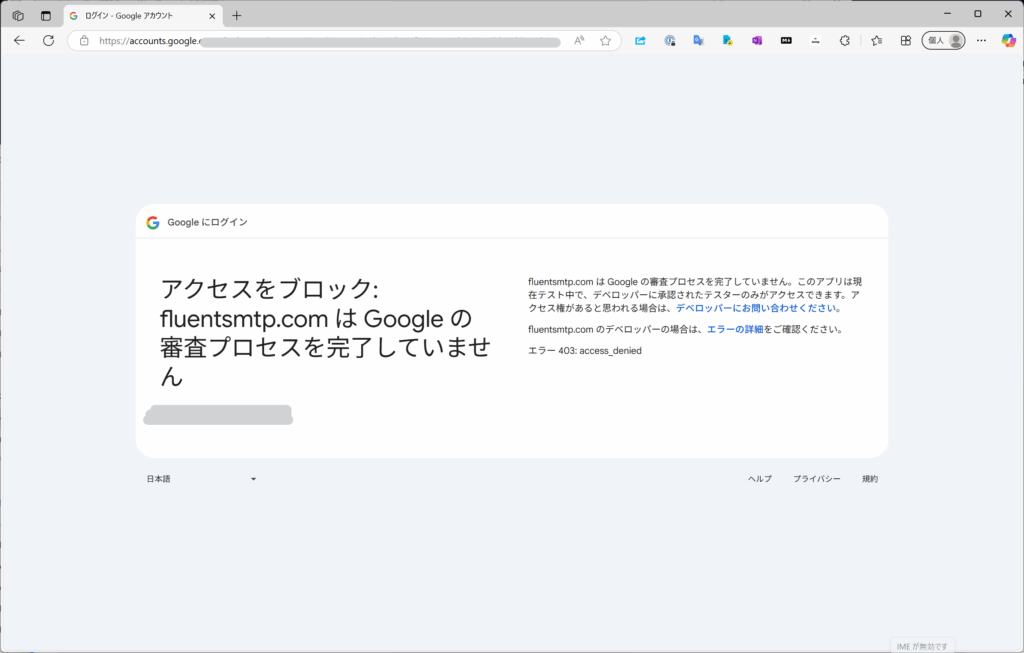Select the ログイン - Google アカウント tab

143,16
